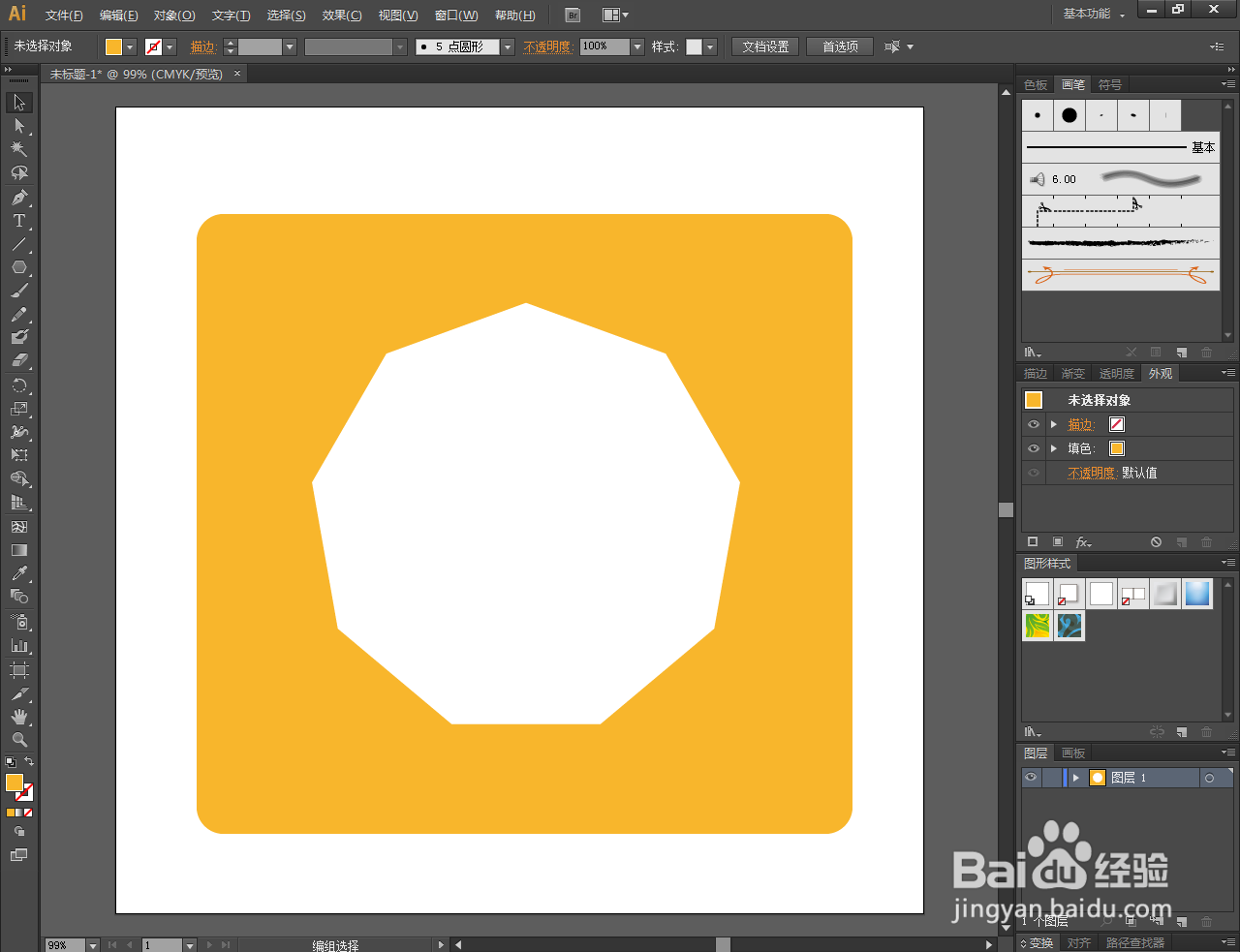Select the Paintbrush tool
Image resolution: width=1240 pixels, height=952 pixels.
tap(19, 291)
